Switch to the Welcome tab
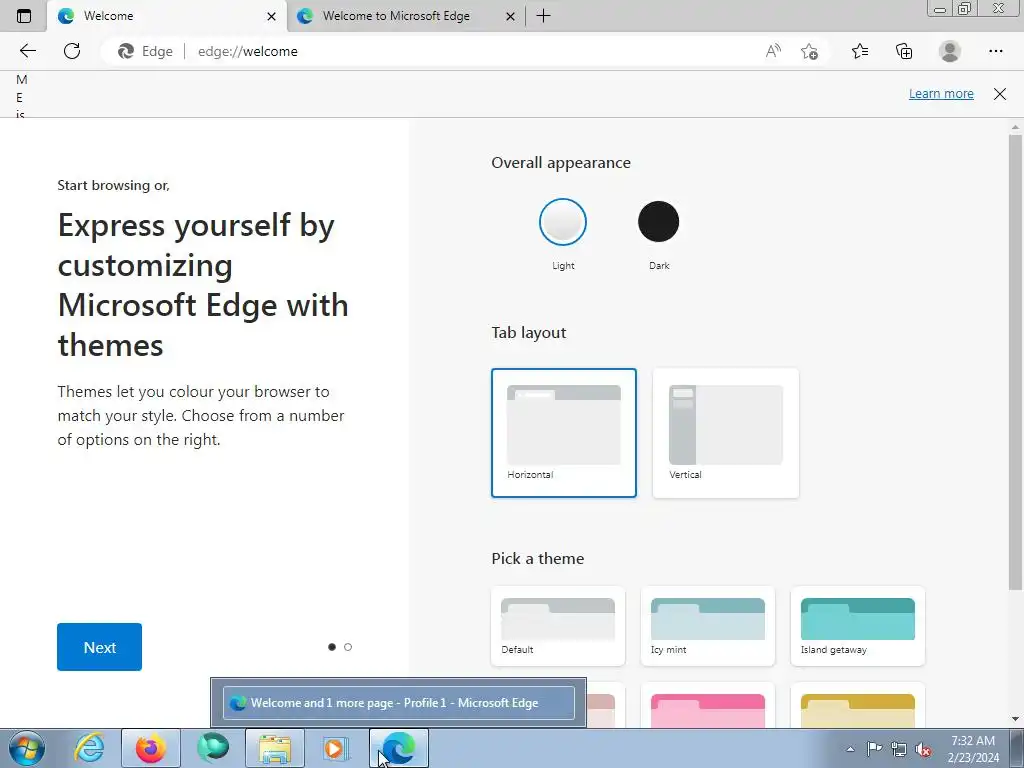This screenshot has height=768, width=1024. (167, 16)
